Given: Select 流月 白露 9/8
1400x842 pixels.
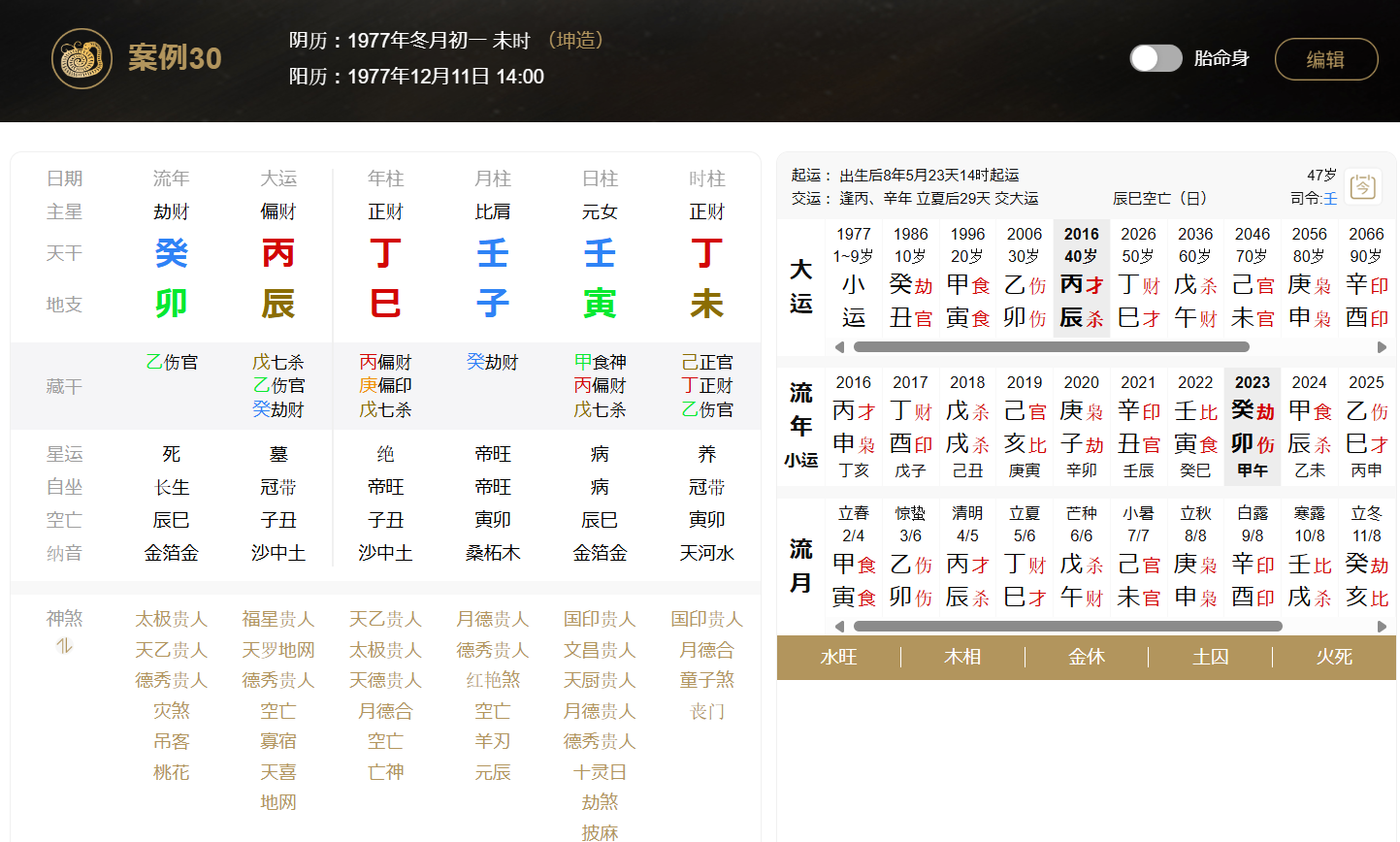Looking at the screenshot, I should click(x=1253, y=556).
